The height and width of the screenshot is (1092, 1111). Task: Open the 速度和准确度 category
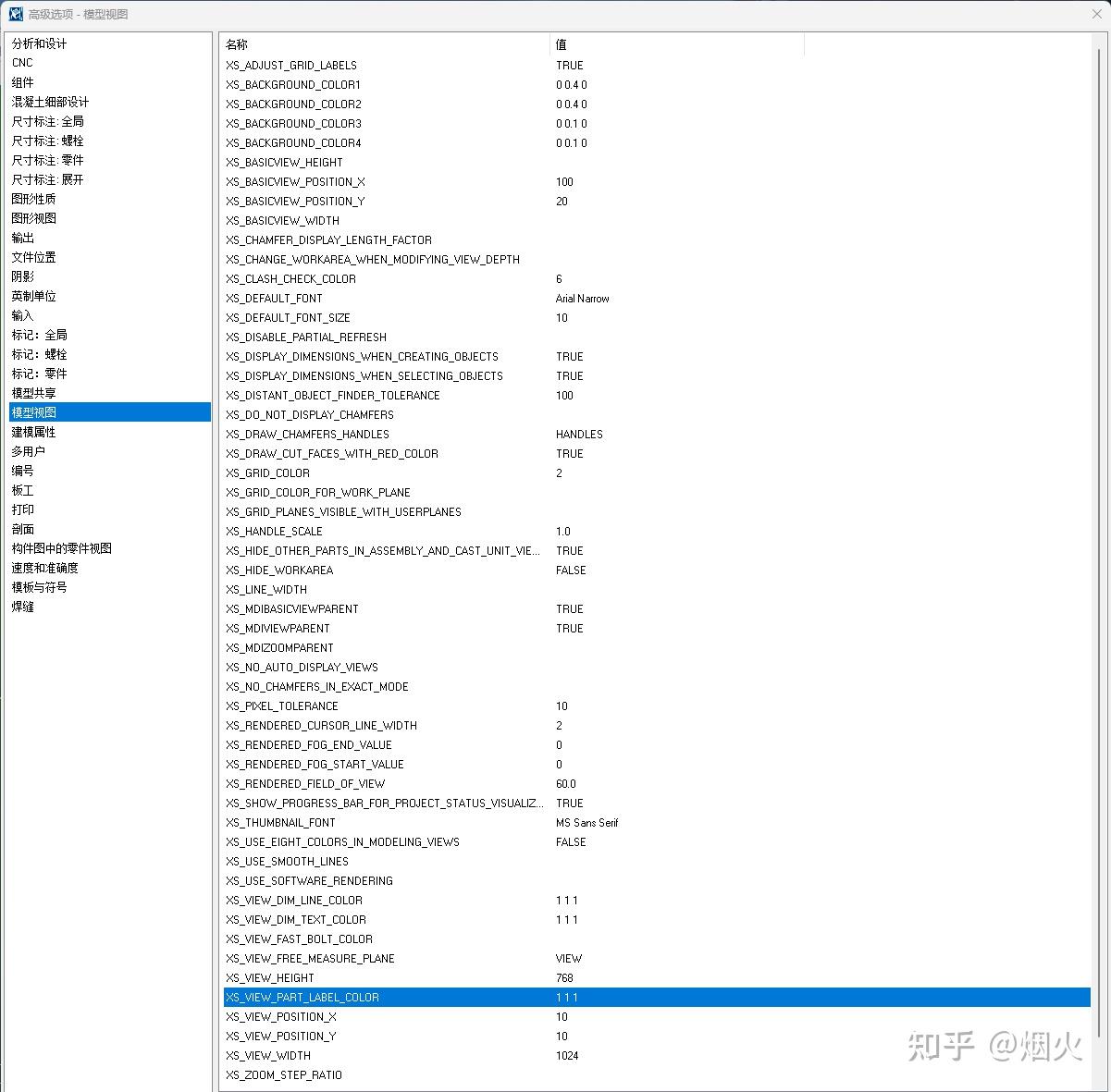44,568
